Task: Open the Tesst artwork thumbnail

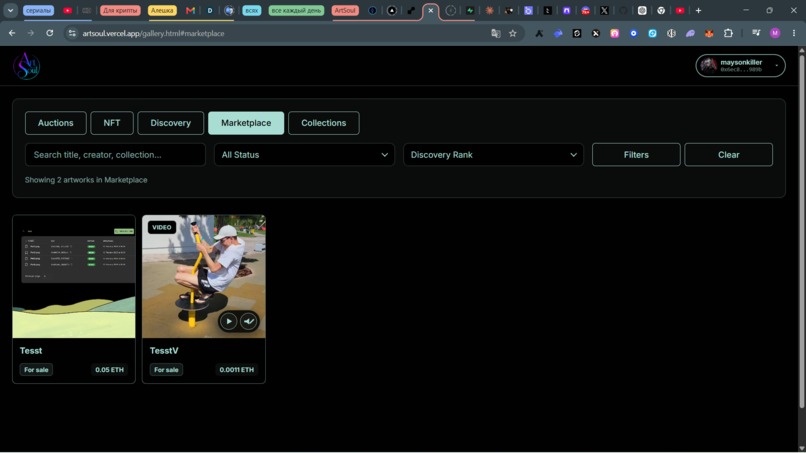Action: (x=74, y=277)
